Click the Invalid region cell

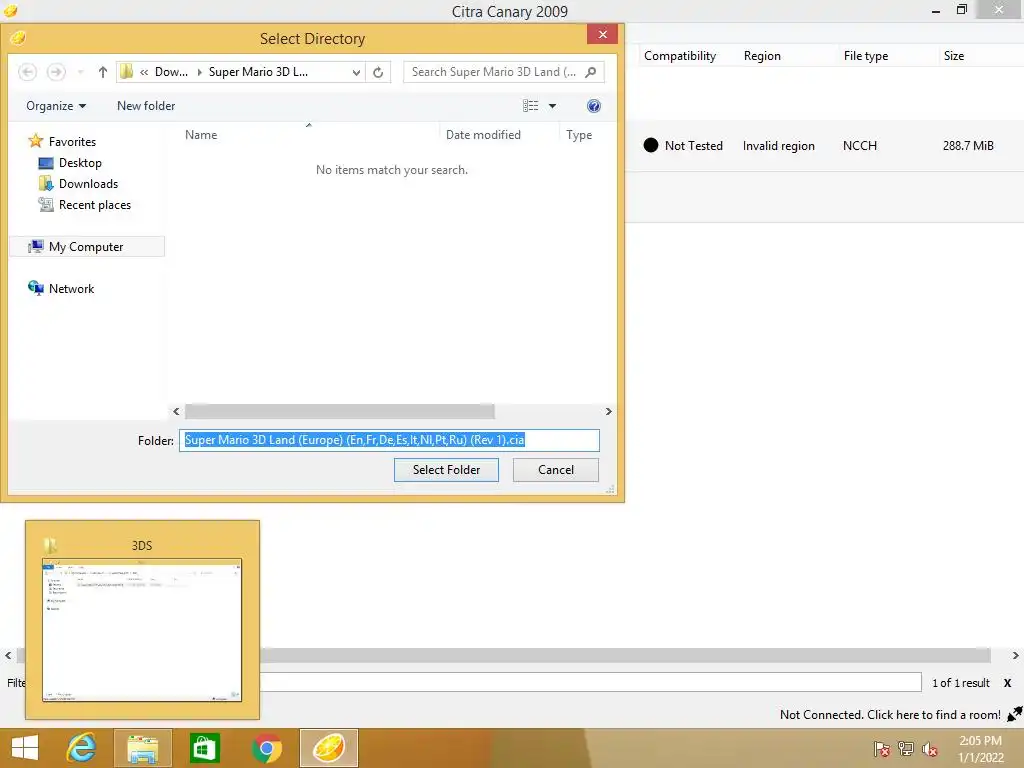[778, 146]
